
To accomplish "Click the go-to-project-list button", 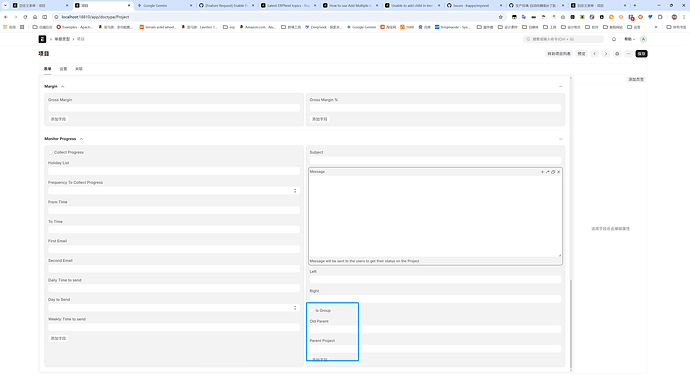I will (559, 54).
